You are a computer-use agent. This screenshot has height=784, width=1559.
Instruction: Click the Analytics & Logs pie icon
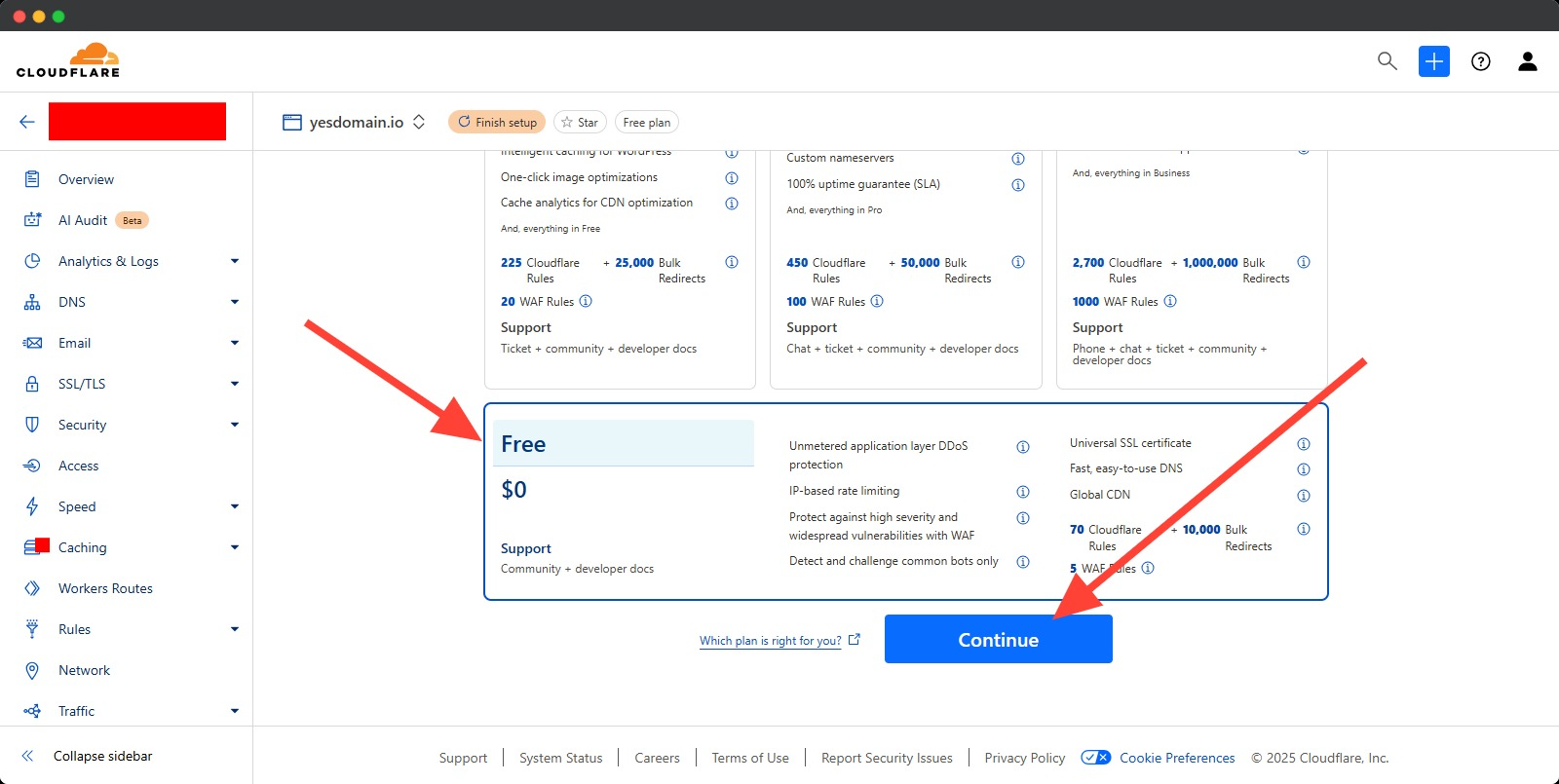coord(32,261)
